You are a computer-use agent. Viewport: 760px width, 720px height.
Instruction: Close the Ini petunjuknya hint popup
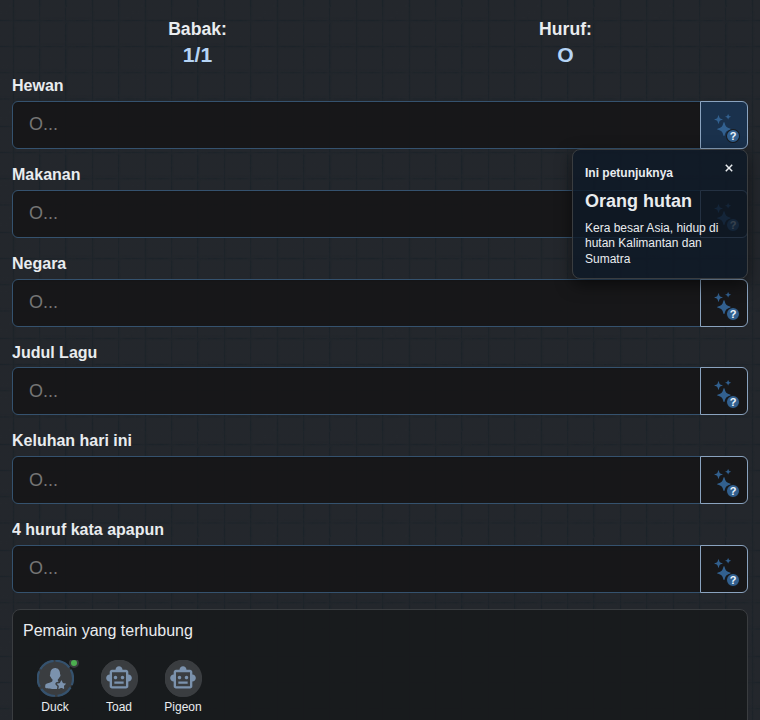click(x=728, y=168)
